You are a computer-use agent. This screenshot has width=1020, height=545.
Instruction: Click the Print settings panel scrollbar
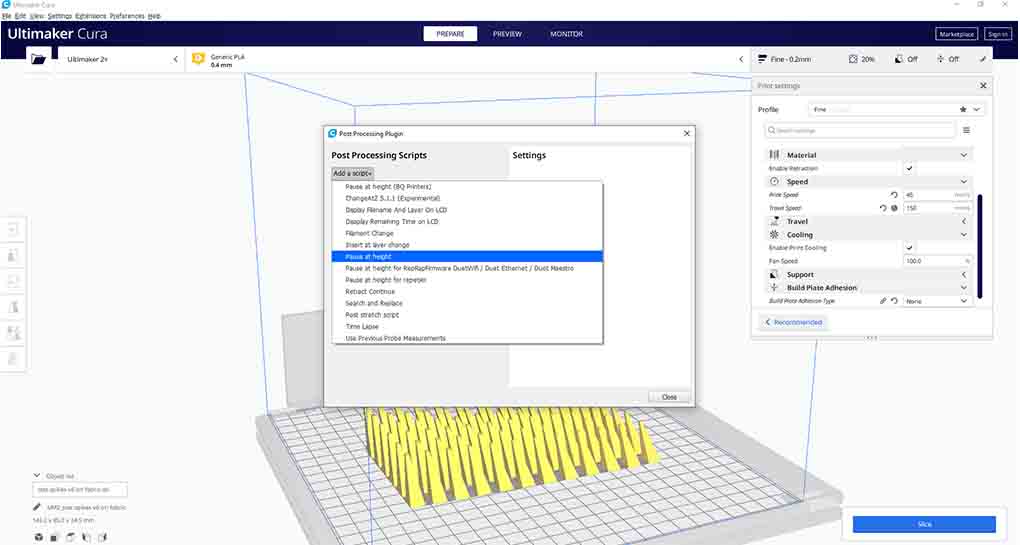tap(980, 246)
